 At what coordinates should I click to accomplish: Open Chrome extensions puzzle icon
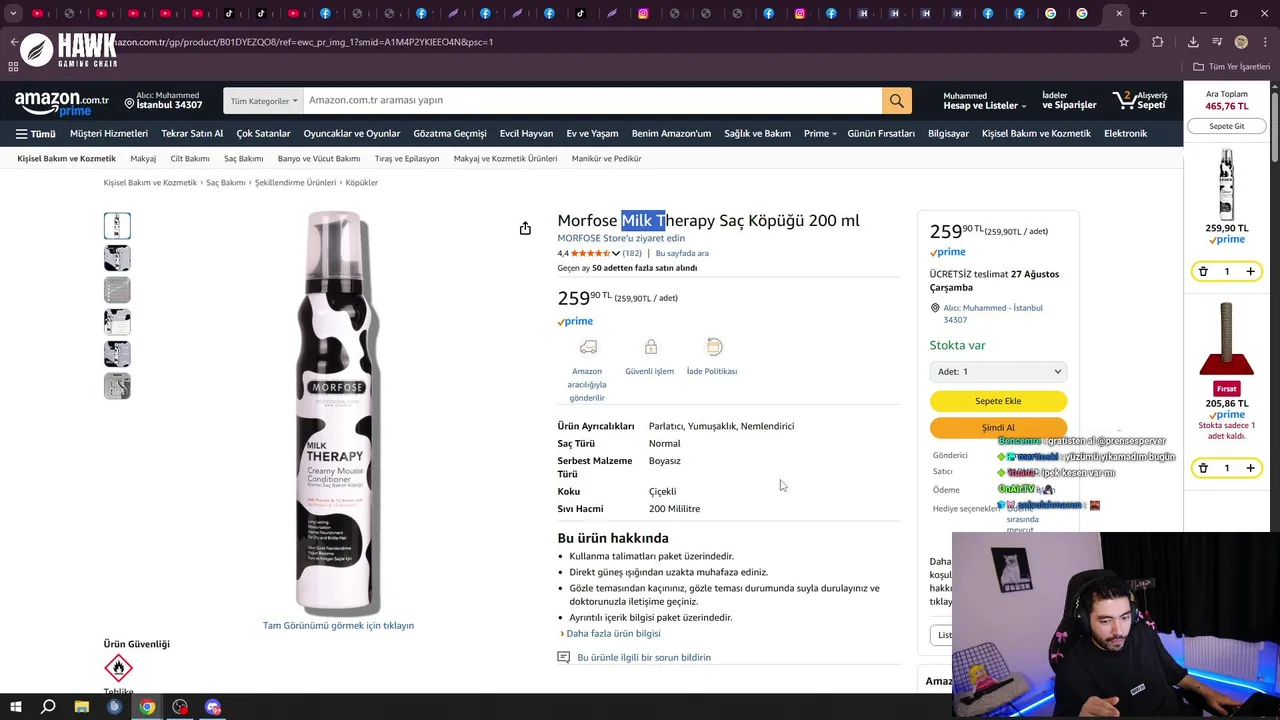coord(1158,42)
